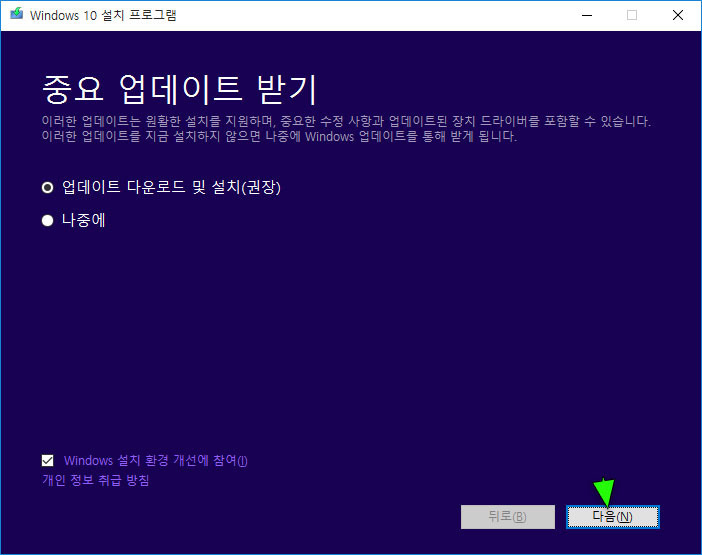The image size is (702, 555).
Task: Click the description line starting '이러한 업데이트는 원활한'
Action: coord(346,121)
